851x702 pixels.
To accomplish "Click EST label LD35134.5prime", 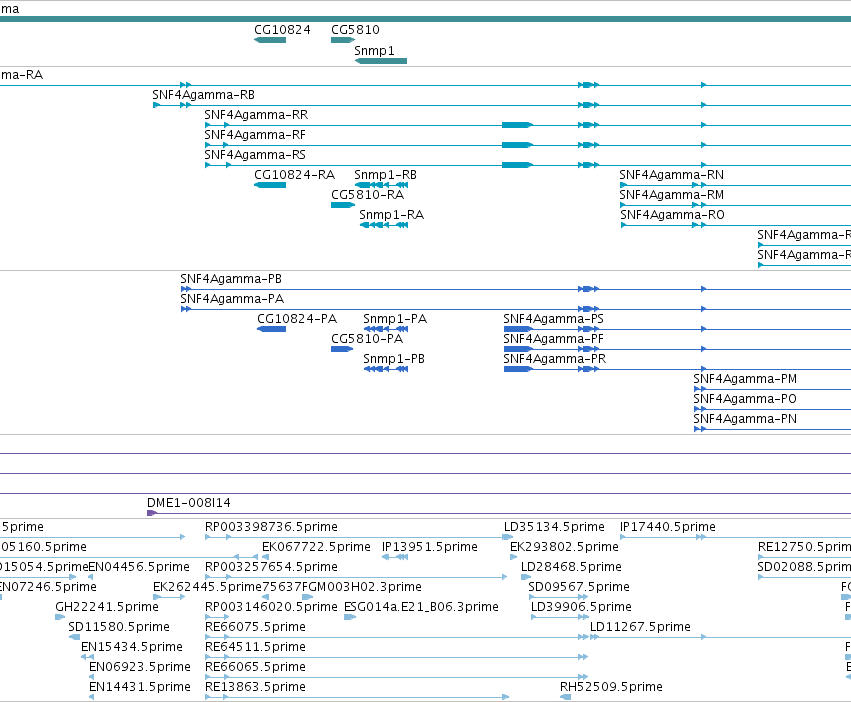I will [554, 527].
